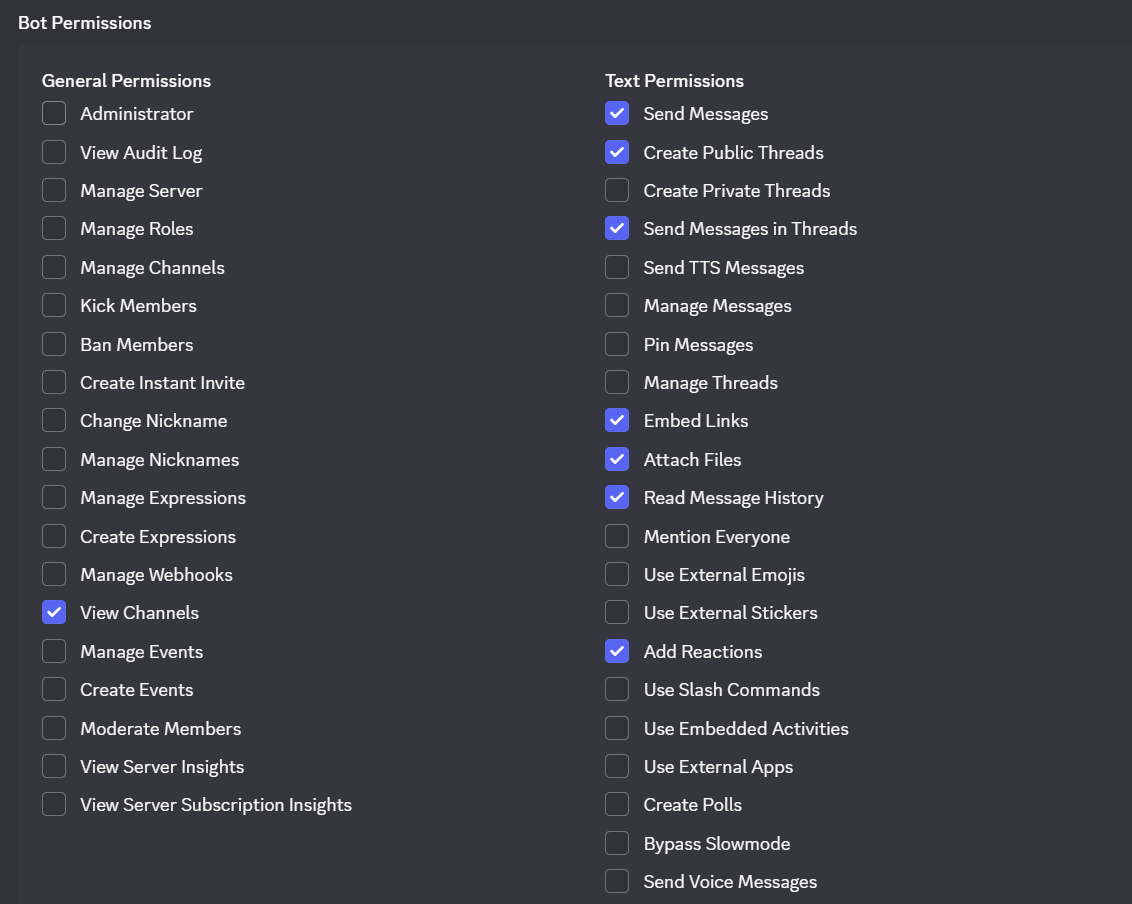
Task: Check the Pin Messages permission
Action: (617, 344)
